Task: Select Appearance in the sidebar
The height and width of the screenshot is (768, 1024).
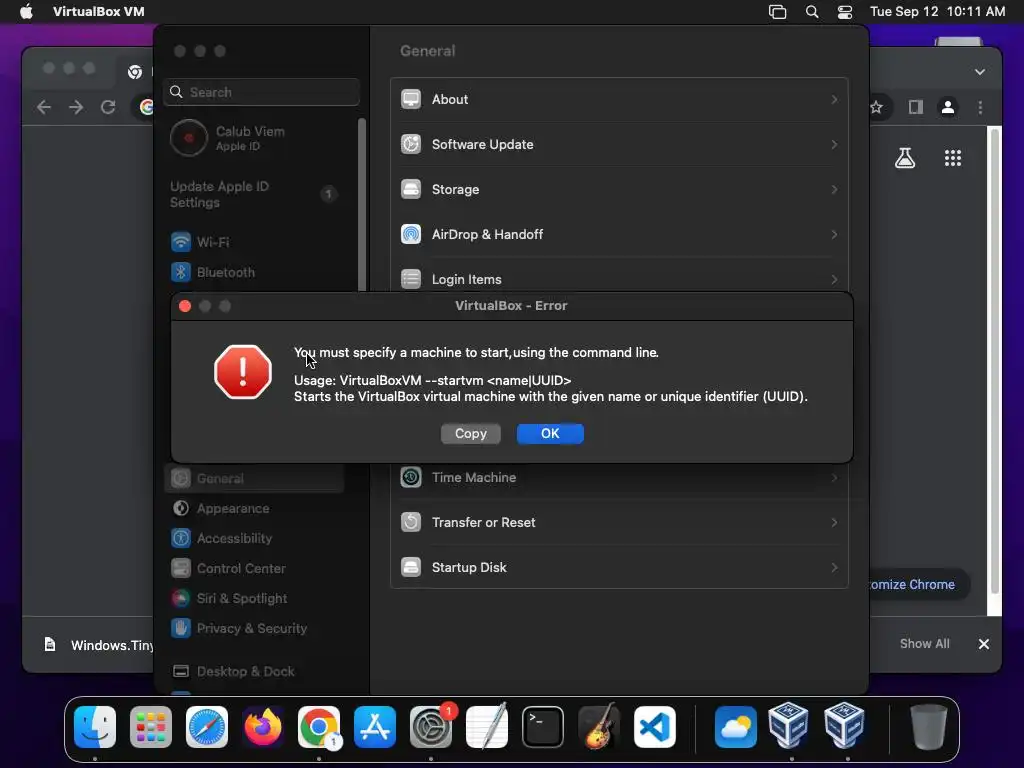Action: click(x=255, y=508)
